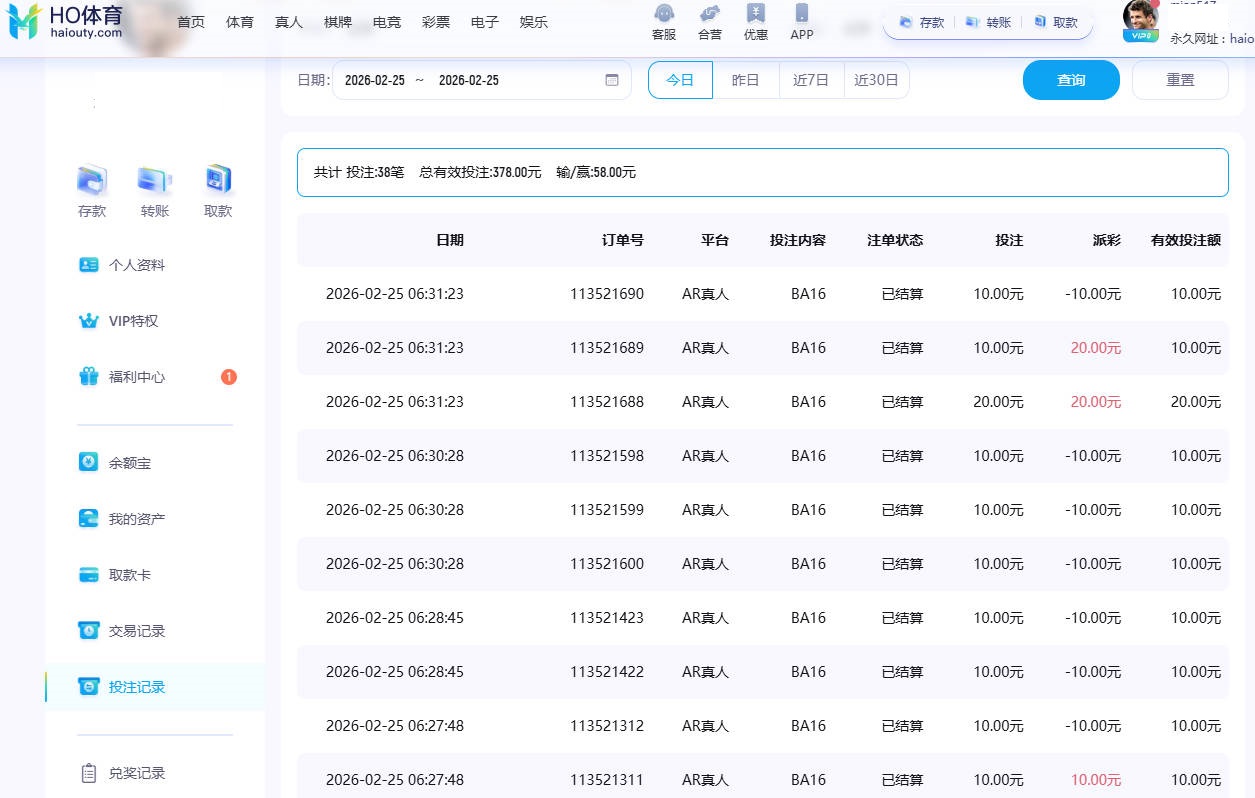Open 交易记录 in the sidebar

tap(136, 631)
